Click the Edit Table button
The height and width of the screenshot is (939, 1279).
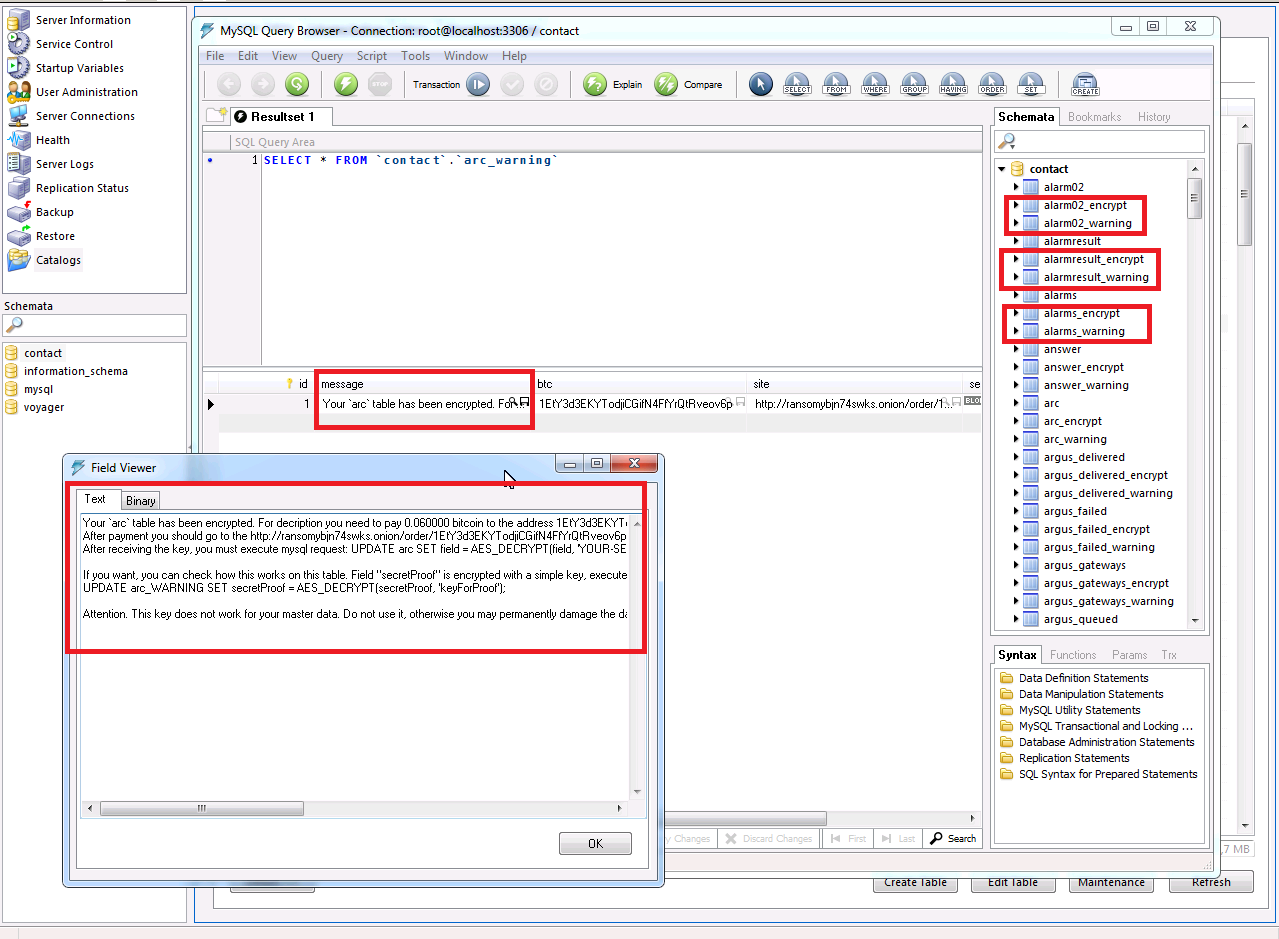(1013, 882)
